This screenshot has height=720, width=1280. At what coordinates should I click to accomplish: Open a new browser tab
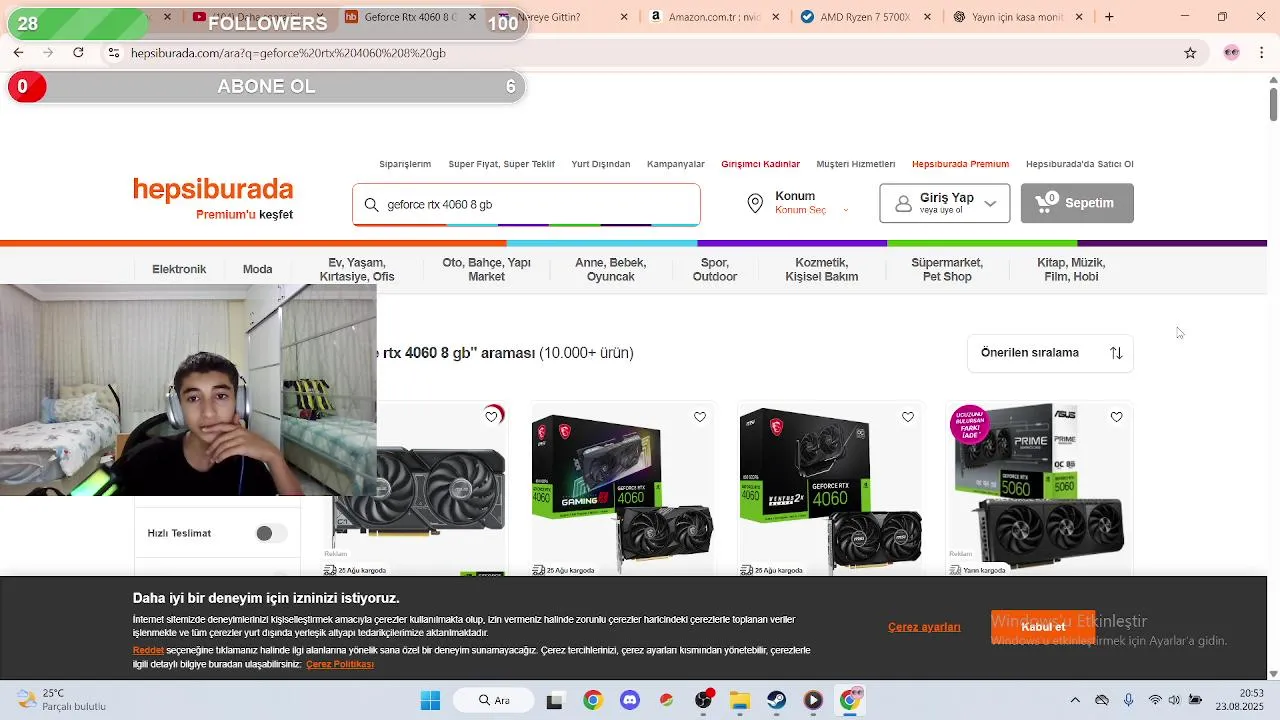(x=1109, y=17)
